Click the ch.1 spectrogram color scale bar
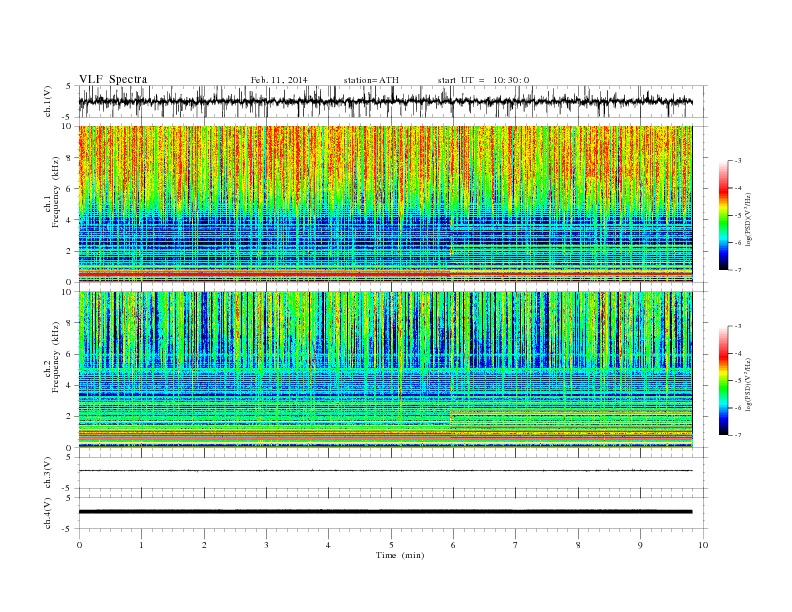Image resolution: width=792 pixels, height=612 pixels. (723, 216)
